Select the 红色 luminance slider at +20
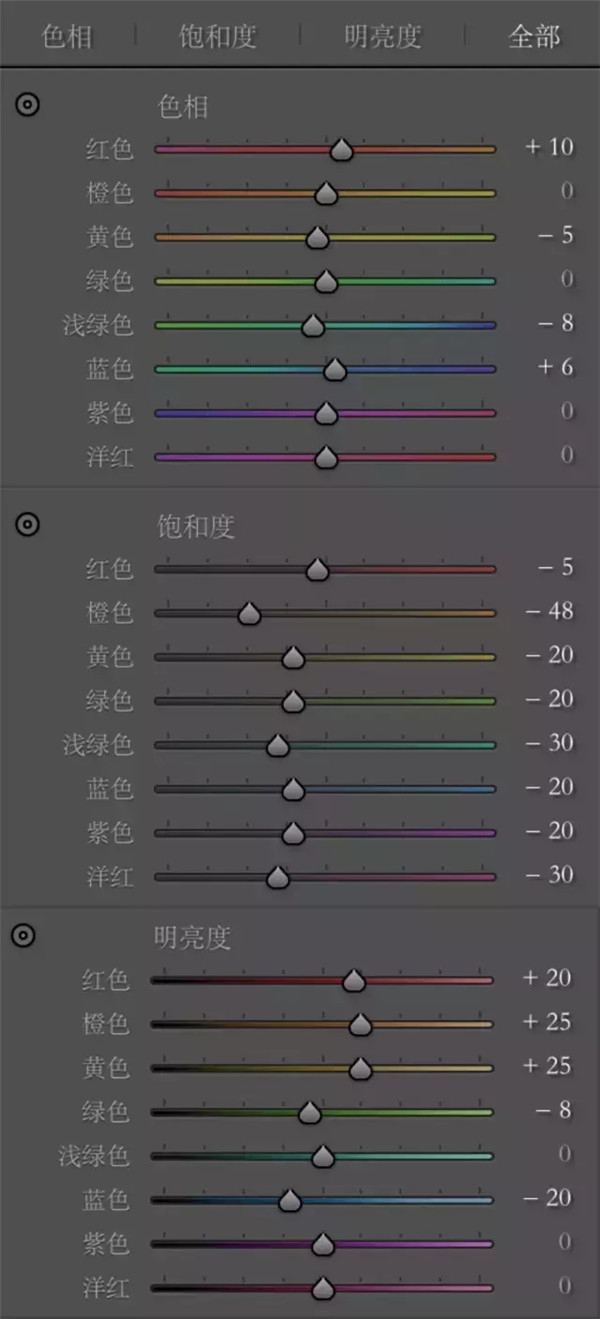Screen dimensions: 600x1319 pos(355,982)
